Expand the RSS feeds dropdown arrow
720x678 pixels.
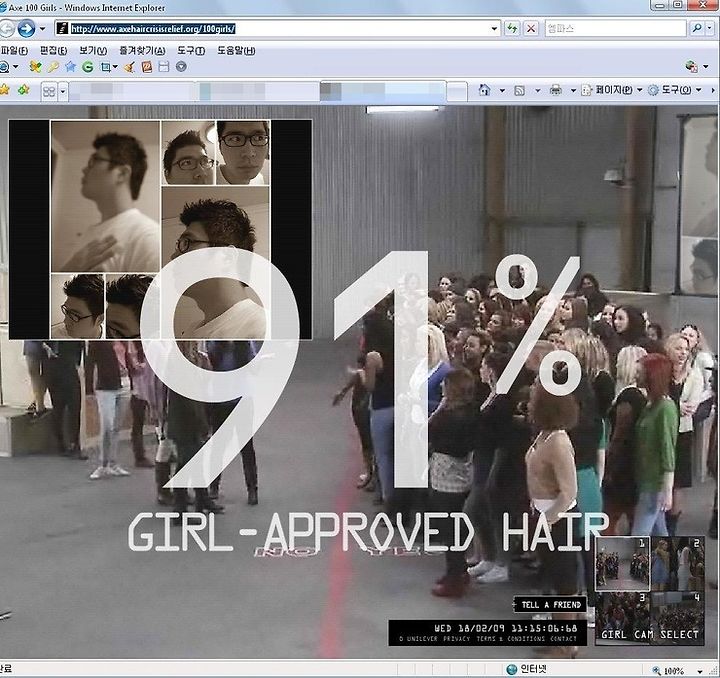pos(538,90)
